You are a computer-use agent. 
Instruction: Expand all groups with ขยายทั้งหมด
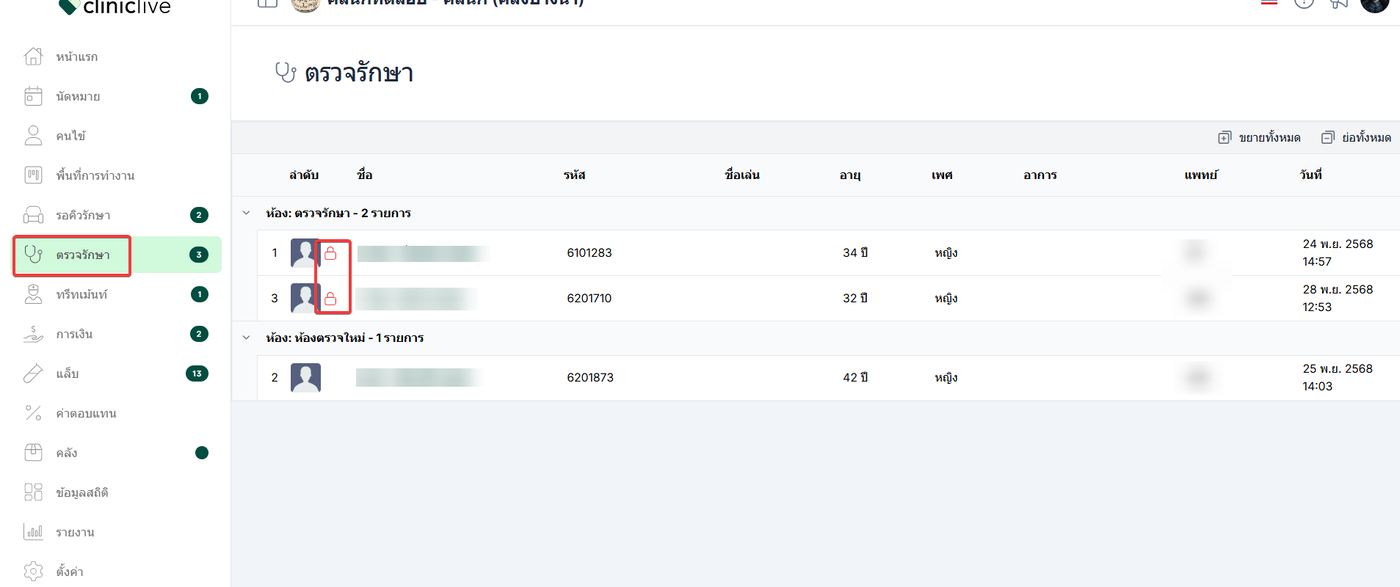pyautogui.click(x=1259, y=138)
